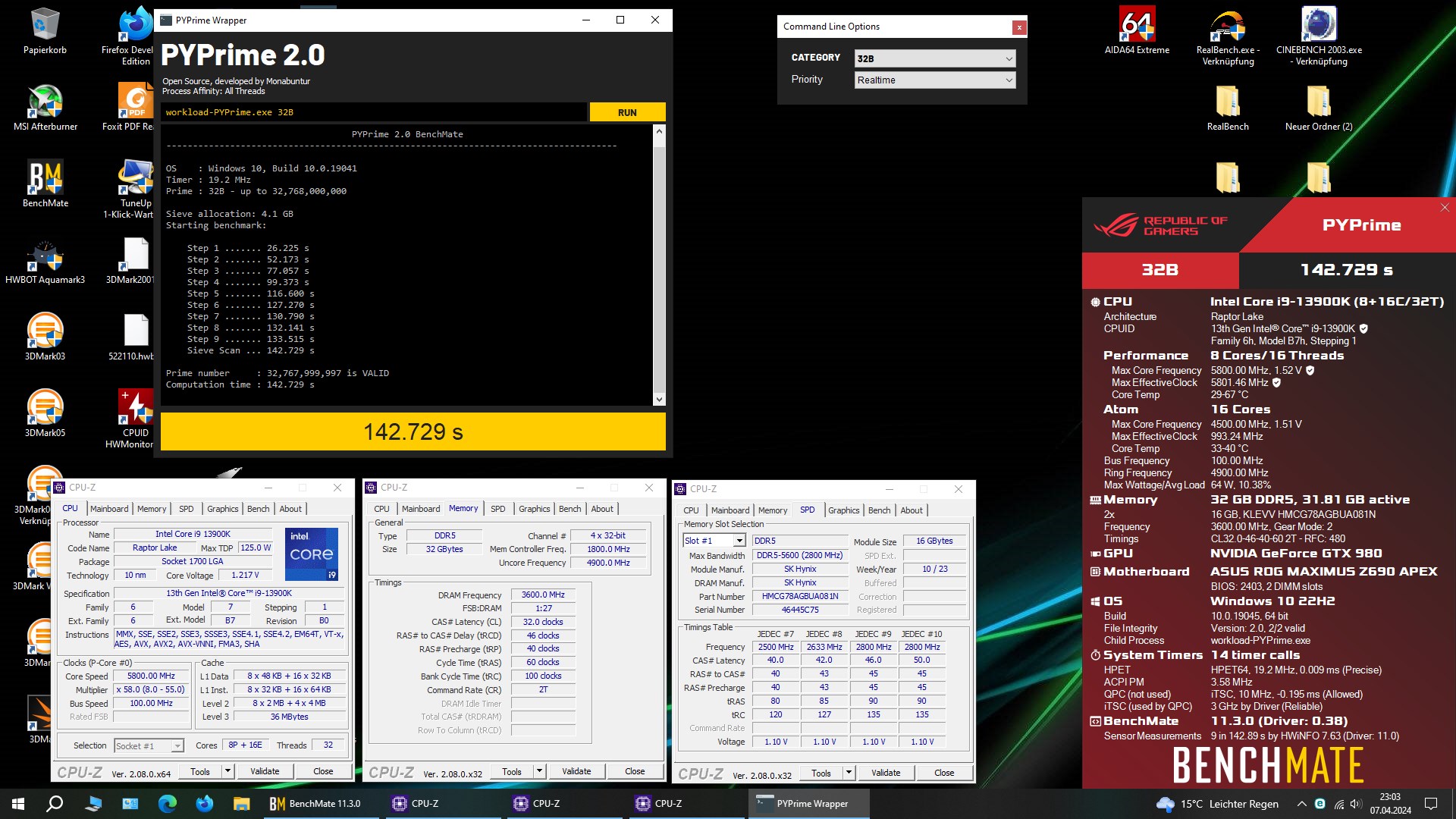Open the Papierkorb recycle bin icon
This screenshot has width=1456, height=819.
(x=45, y=32)
